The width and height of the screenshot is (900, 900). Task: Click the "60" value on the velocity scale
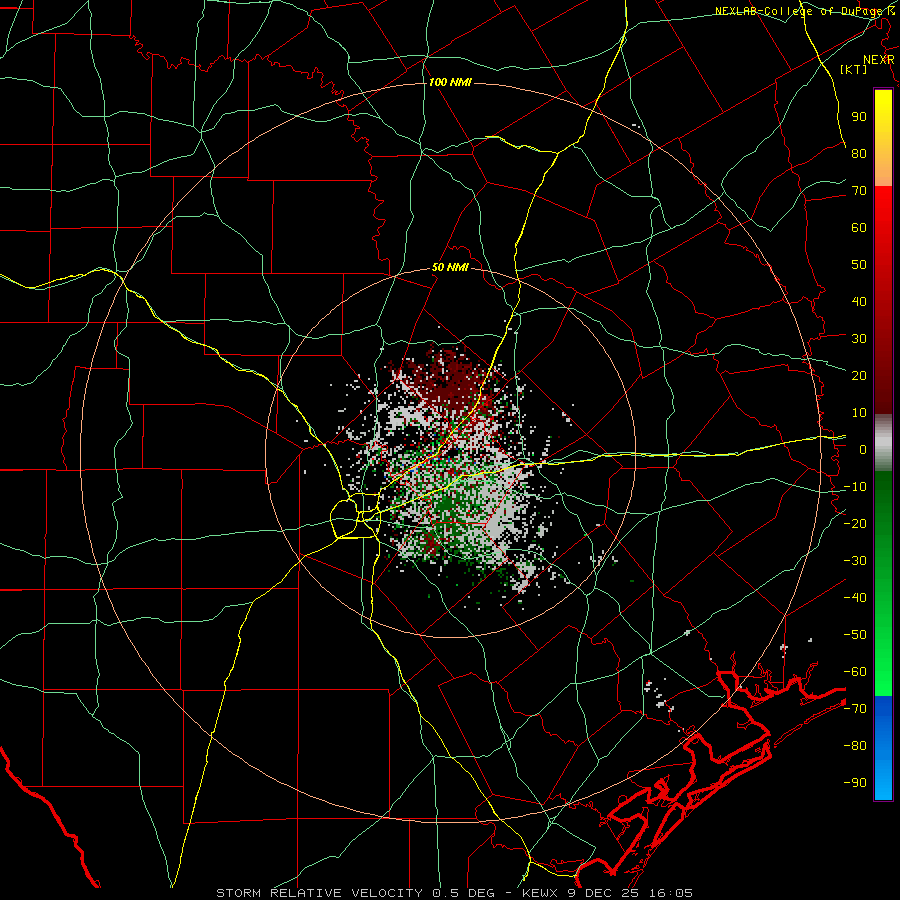pyautogui.click(x=859, y=227)
